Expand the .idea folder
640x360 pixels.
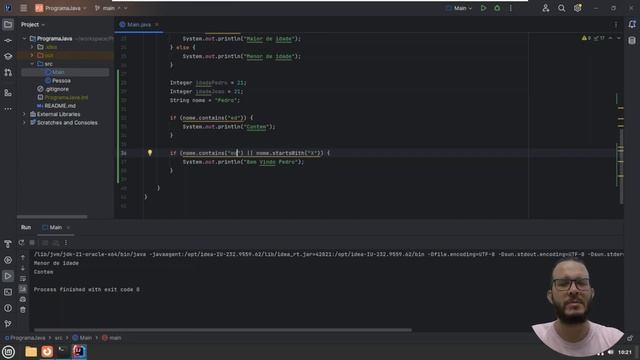coord(32,47)
